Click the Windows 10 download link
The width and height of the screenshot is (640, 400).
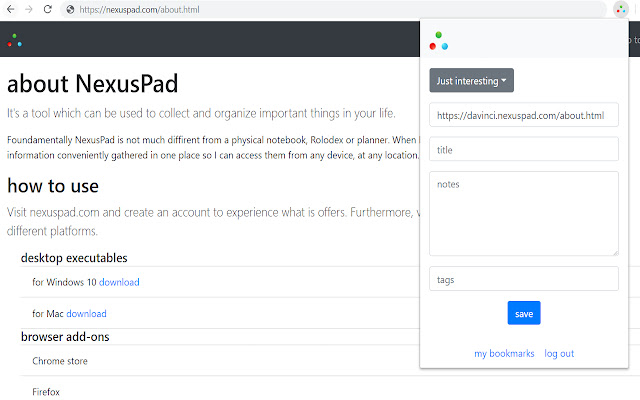click(119, 282)
